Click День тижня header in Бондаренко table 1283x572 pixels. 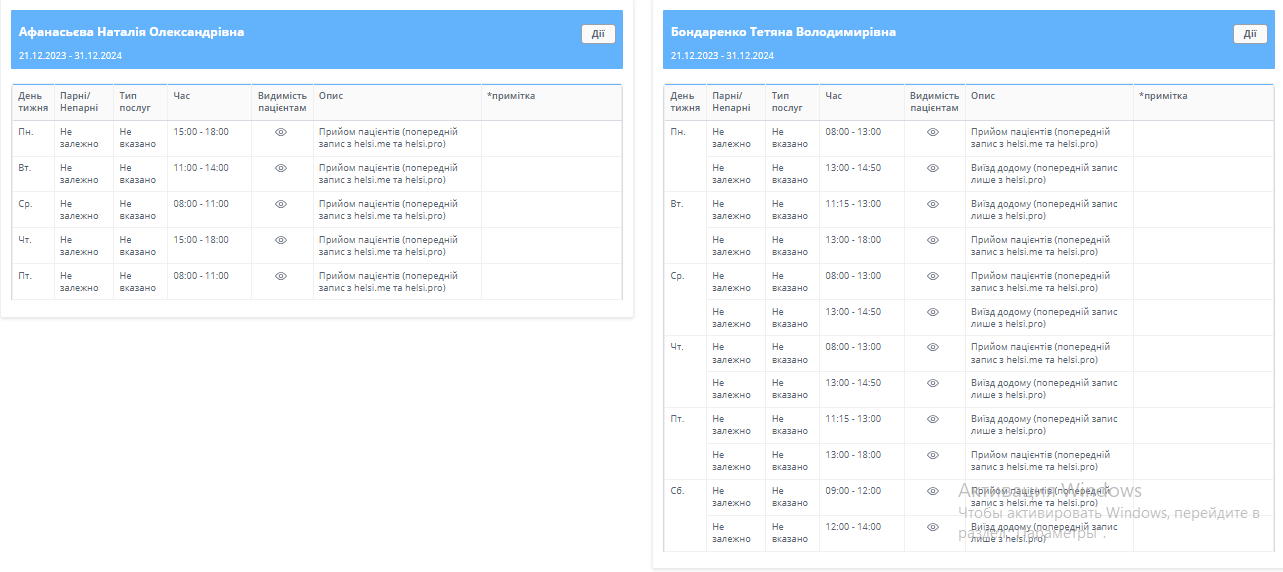(685, 102)
